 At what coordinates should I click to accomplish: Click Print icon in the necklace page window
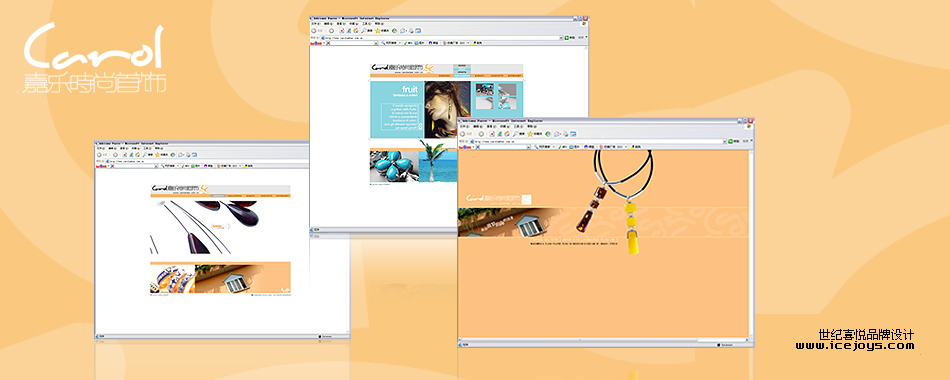pyautogui.click(x=566, y=134)
